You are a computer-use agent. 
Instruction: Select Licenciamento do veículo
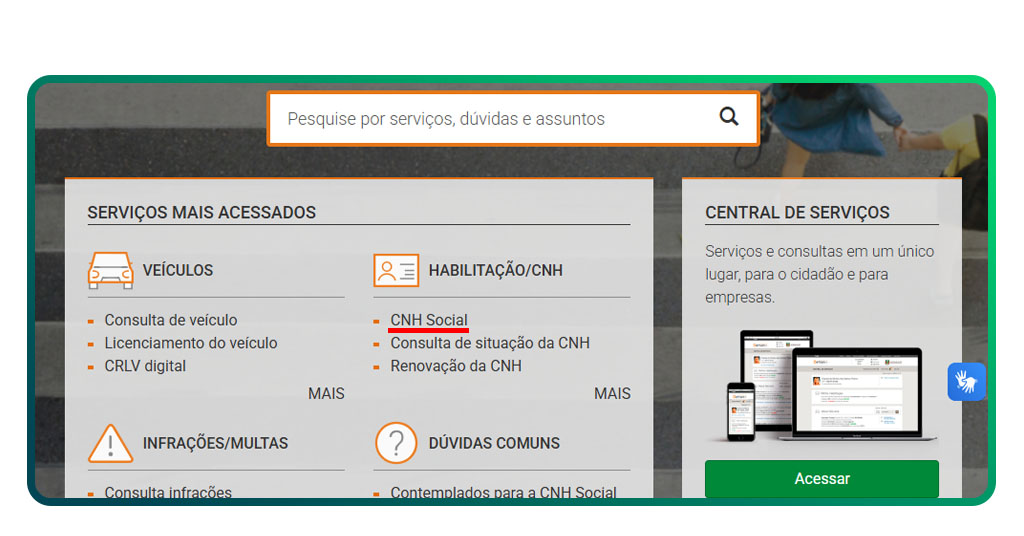[191, 343]
